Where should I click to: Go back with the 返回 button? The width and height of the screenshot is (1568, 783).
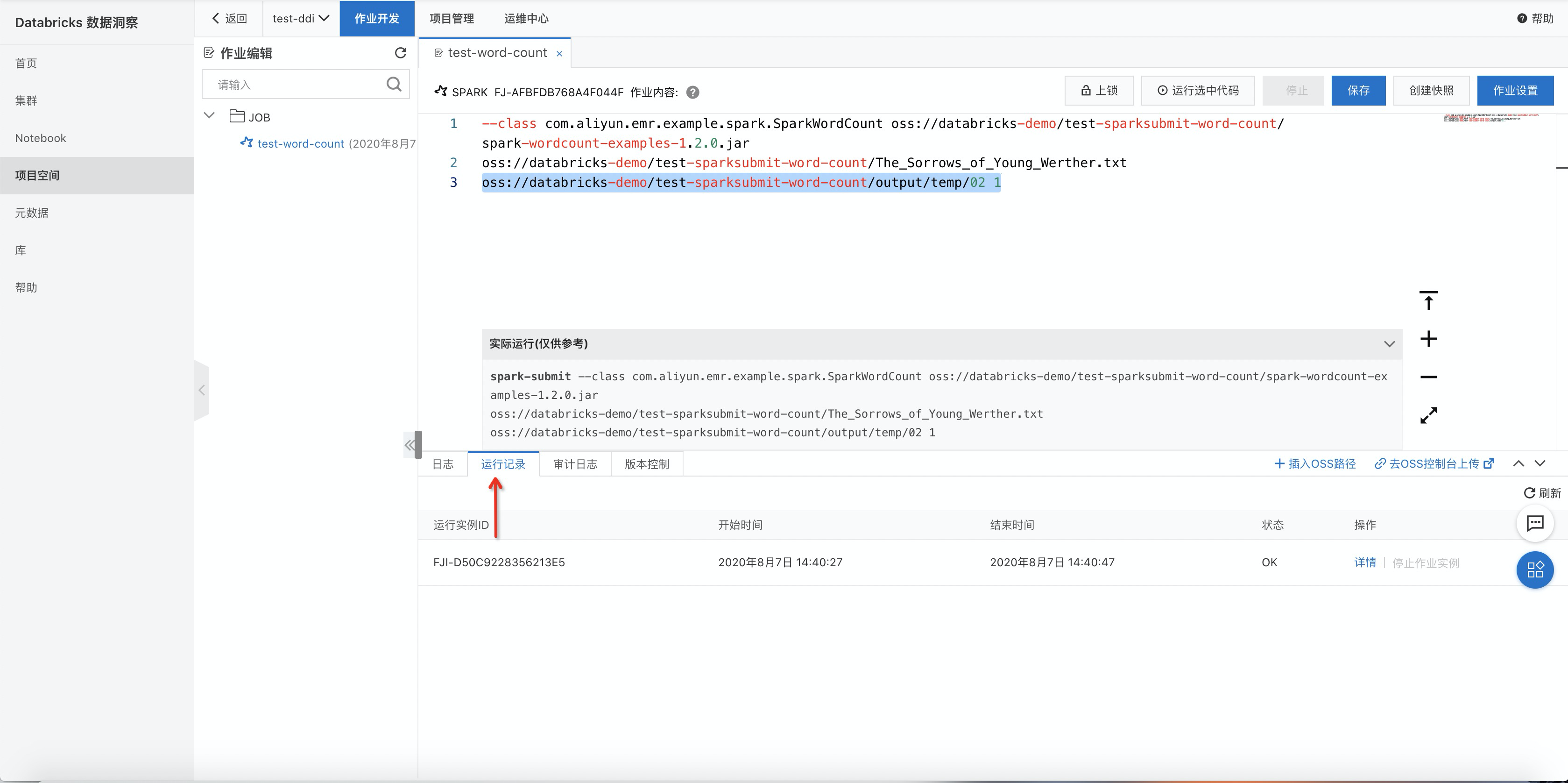click(x=229, y=18)
